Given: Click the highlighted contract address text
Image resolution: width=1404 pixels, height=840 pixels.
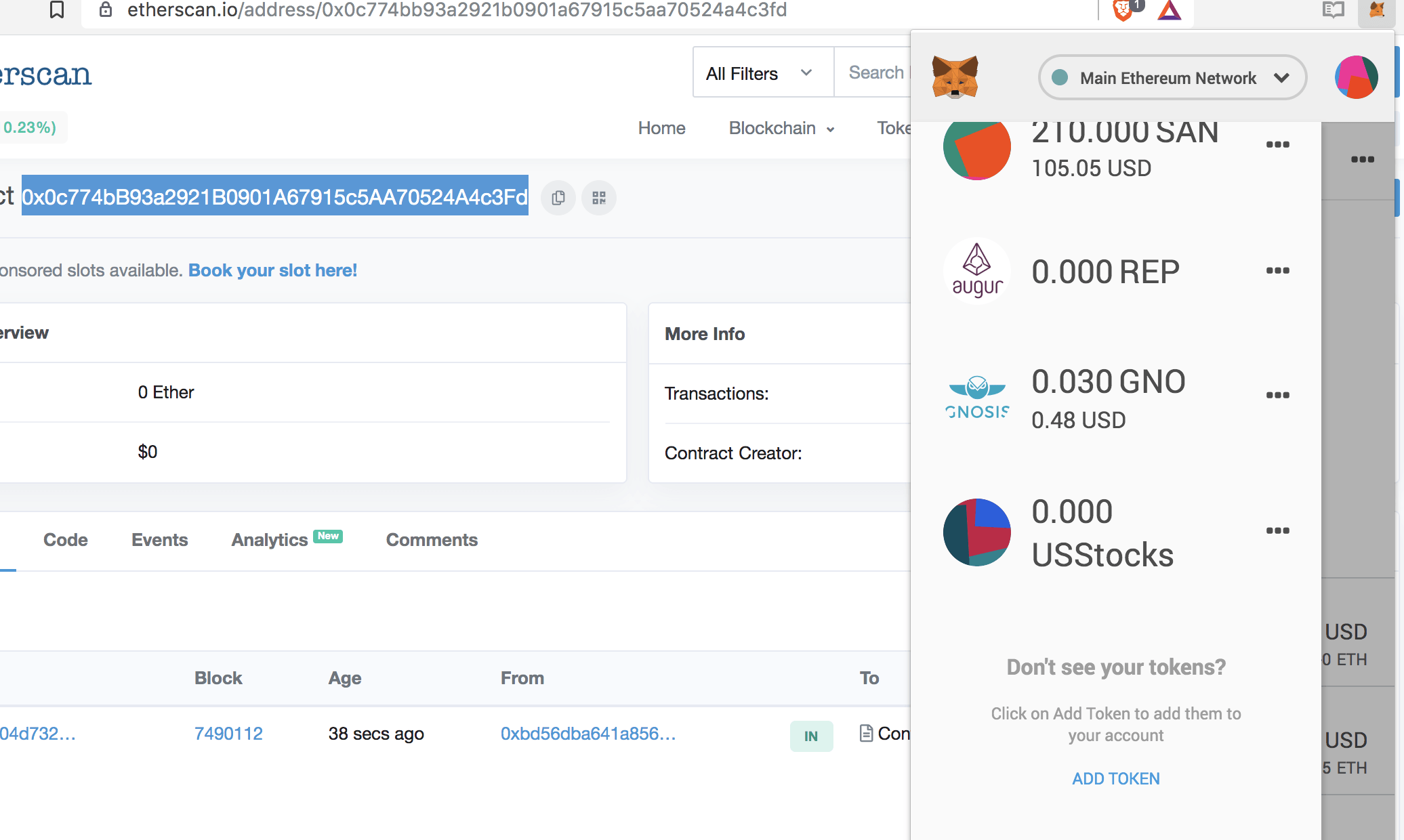Looking at the screenshot, I should [x=274, y=196].
